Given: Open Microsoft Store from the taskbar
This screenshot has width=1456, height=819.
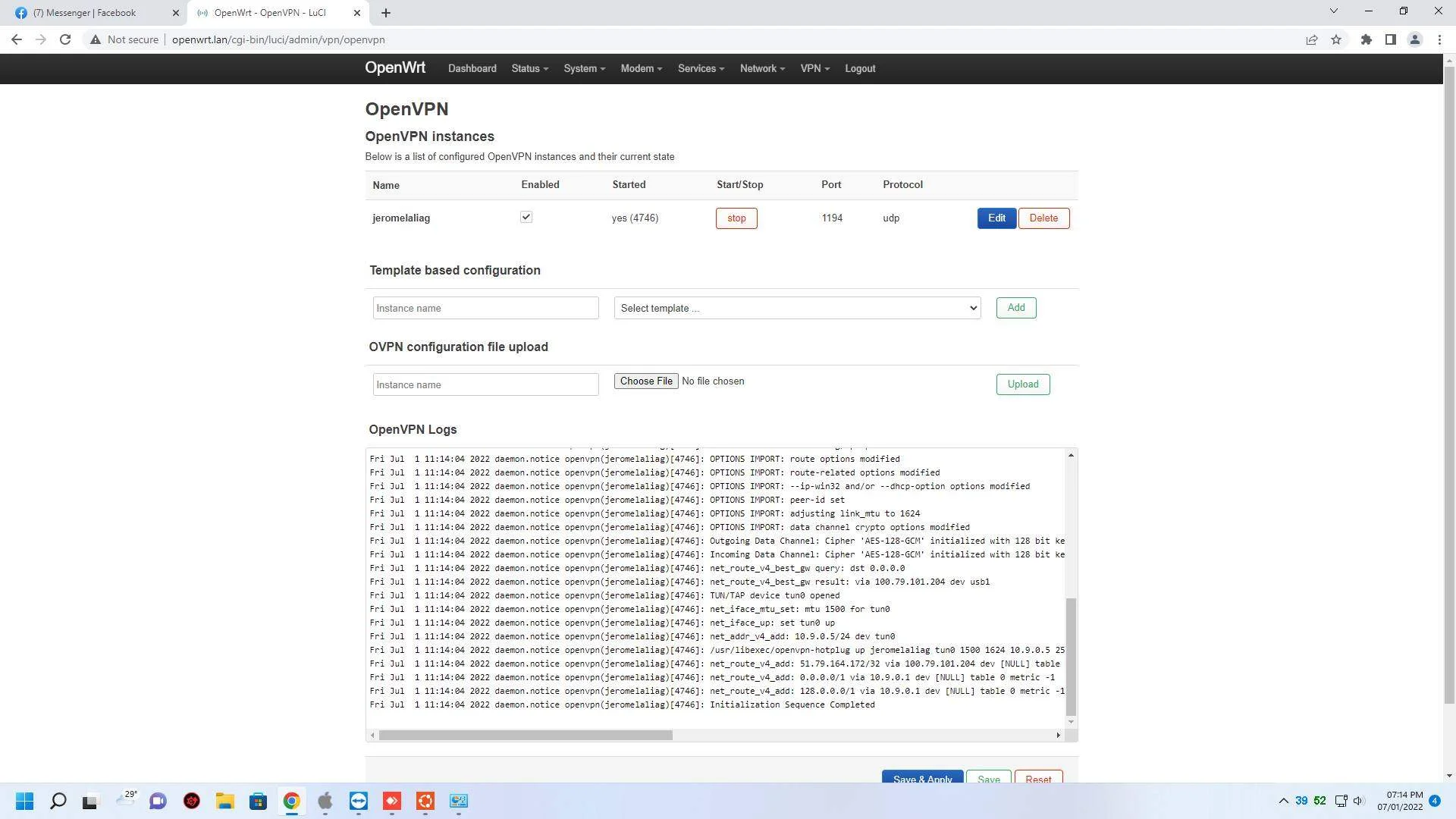Looking at the screenshot, I should click(258, 801).
